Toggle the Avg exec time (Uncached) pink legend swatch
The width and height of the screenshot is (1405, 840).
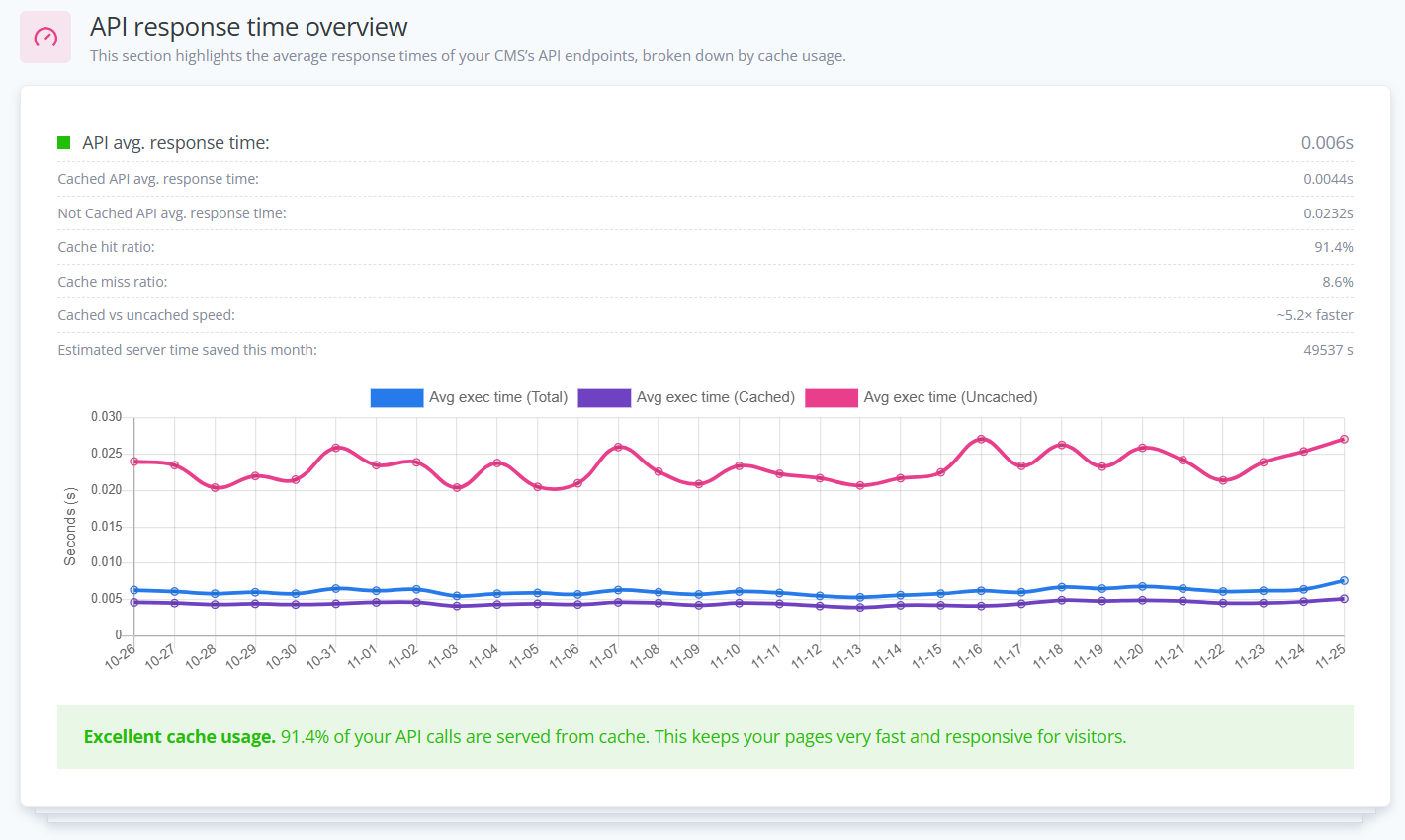832,397
